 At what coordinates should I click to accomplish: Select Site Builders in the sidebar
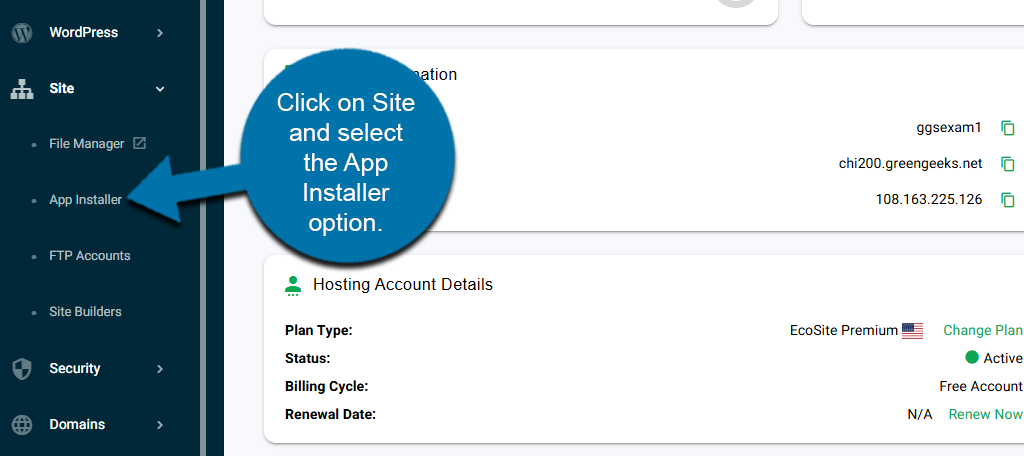click(85, 312)
